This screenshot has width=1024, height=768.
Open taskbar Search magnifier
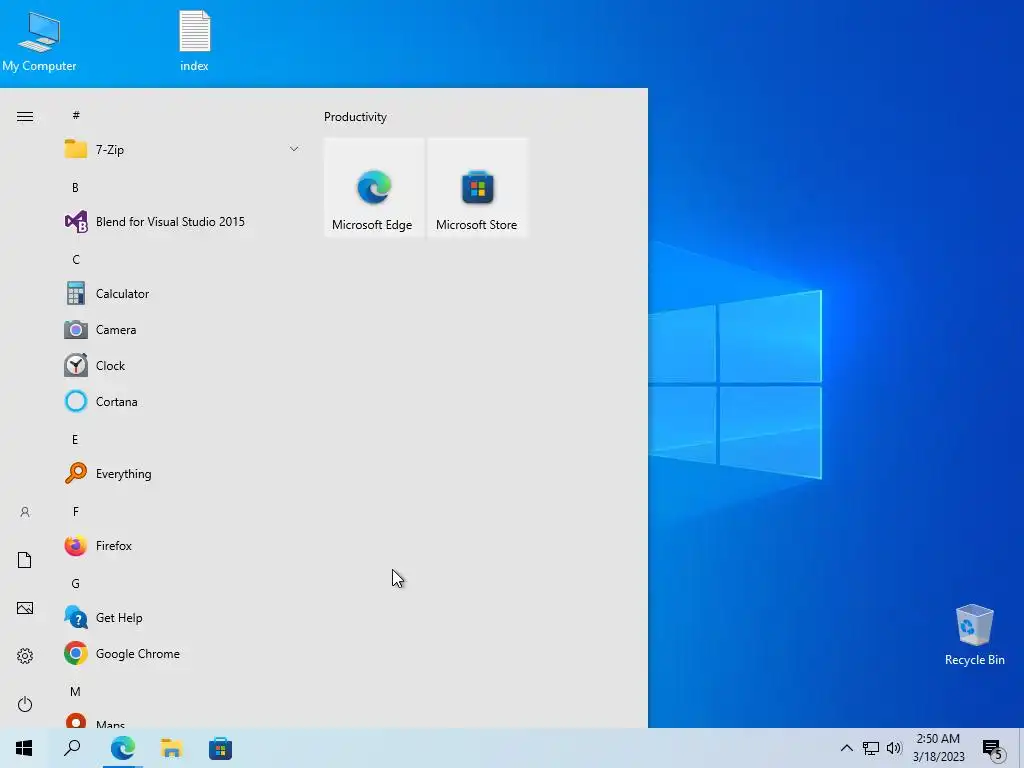72,748
